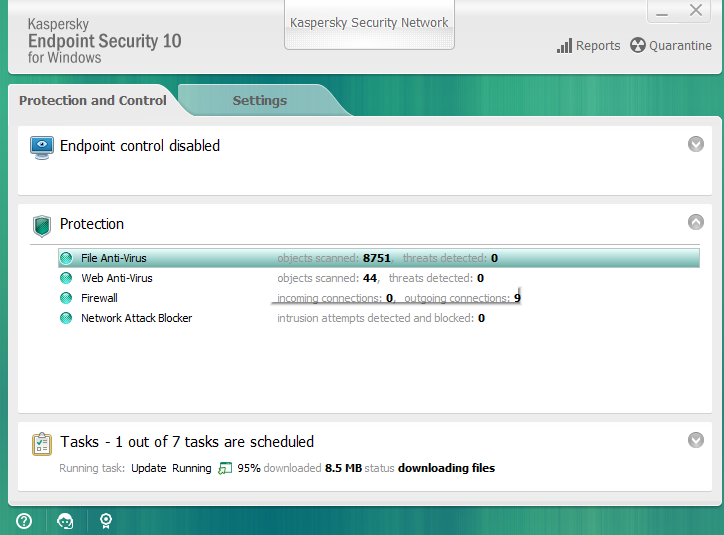Click the Protection section heading
This screenshot has height=535, width=724.
[x=92, y=224]
